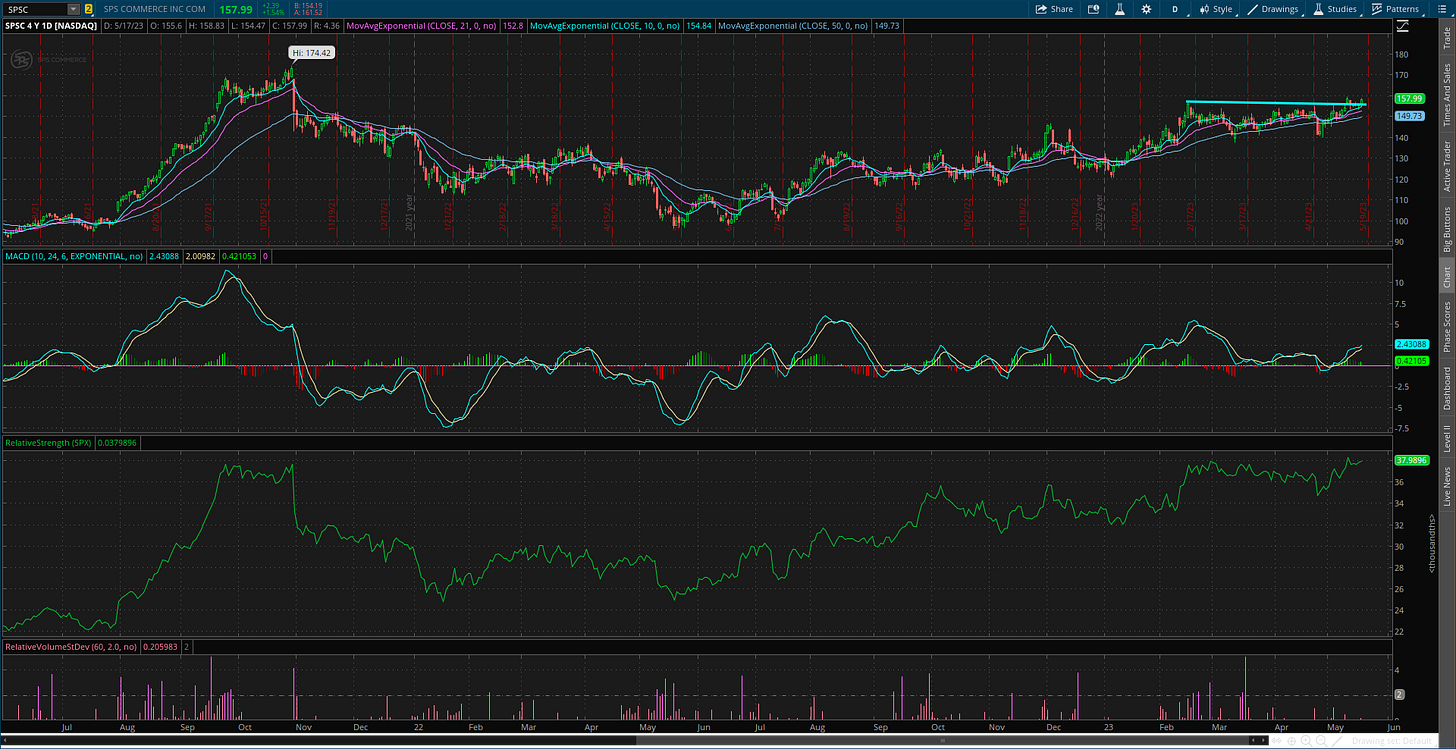Click the yellow number 2 link icon
1456x749 pixels.
pyautogui.click(x=88, y=9)
